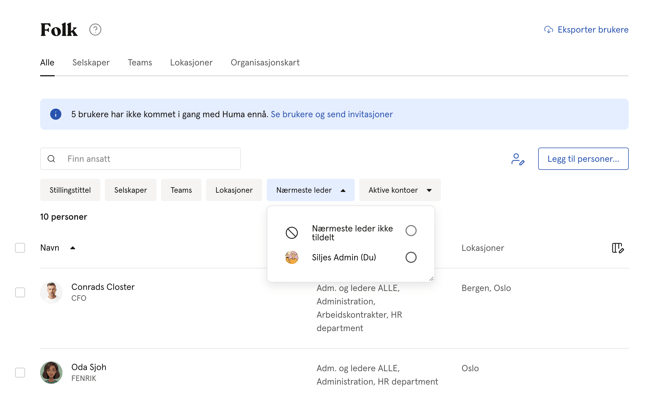670x401 pixels.
Task: Open the Selskaper filter chip
Action: point(130,190)
